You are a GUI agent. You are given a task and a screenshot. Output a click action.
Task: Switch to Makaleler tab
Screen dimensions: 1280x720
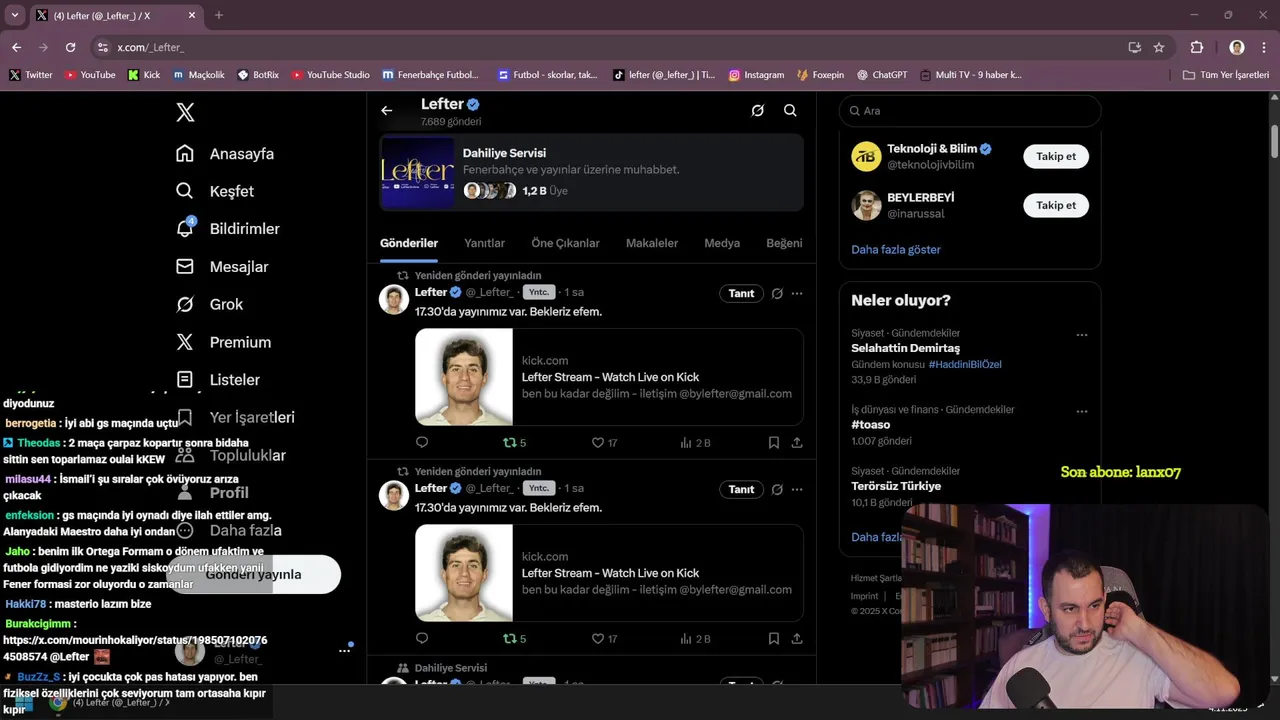652,243
